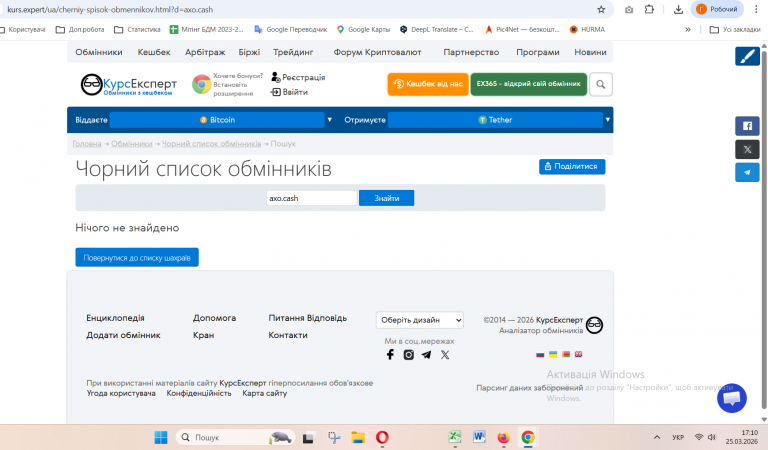The image size is (768, 450).
Task: Click the Знайти search button
Action: pyautogui.click(x=386, y=198)
